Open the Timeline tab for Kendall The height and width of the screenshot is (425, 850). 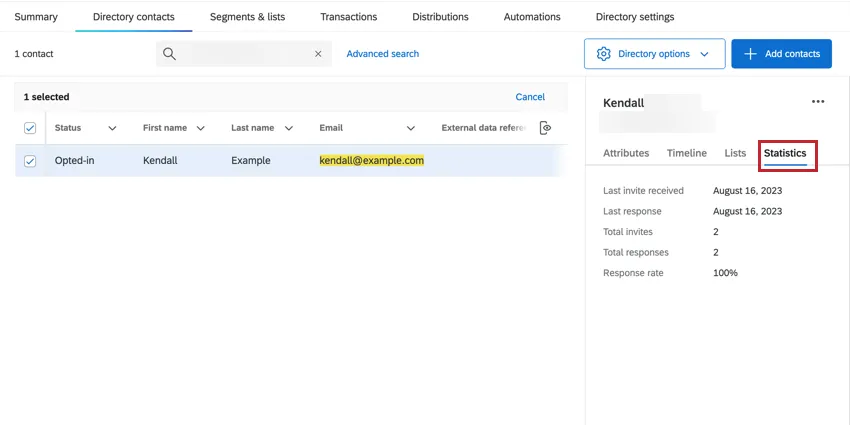click(x=686, y=153)
